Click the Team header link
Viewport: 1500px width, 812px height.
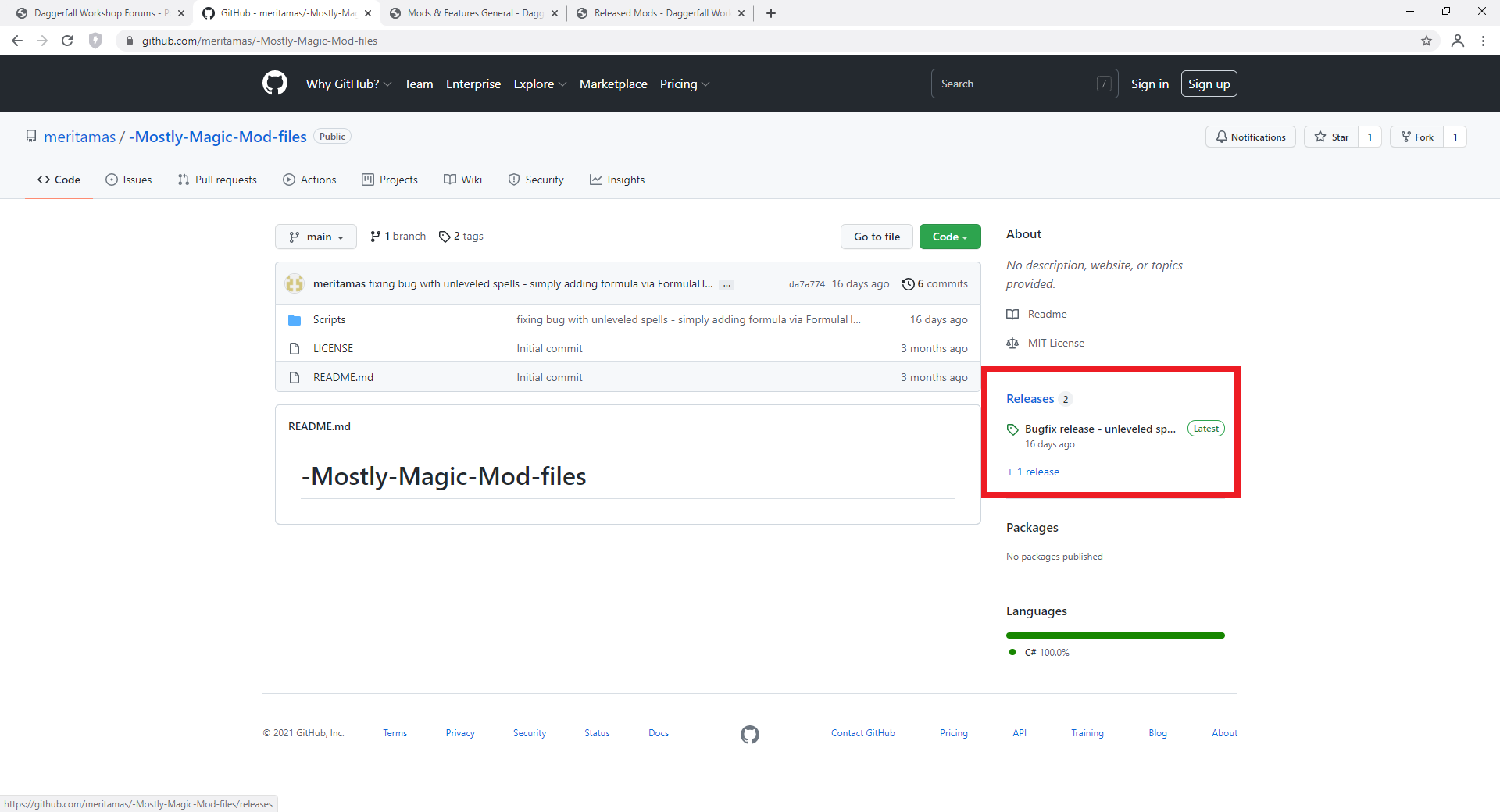419,84
